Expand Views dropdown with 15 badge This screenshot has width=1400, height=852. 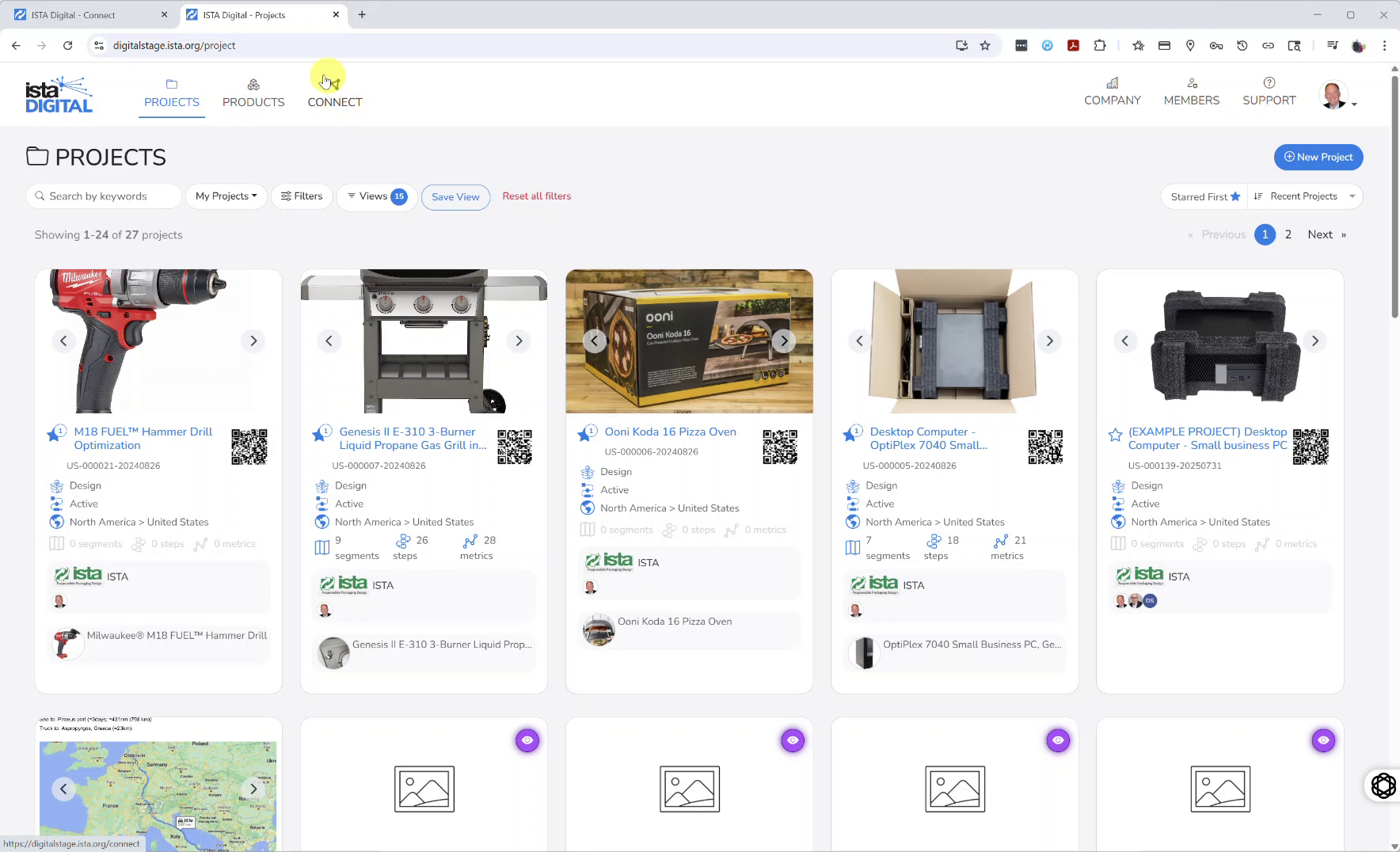(x=377, y=196)
